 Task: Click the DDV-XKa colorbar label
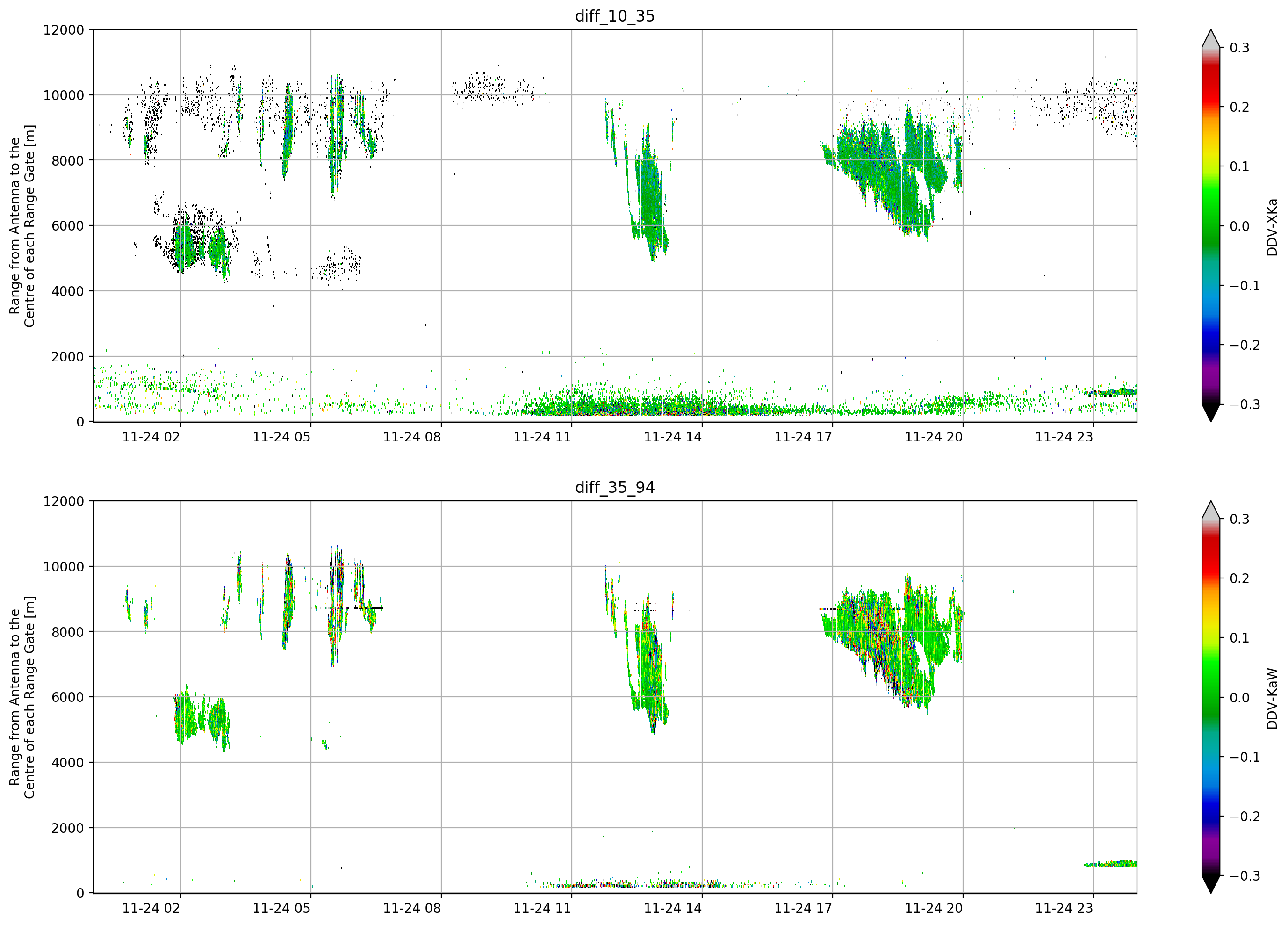(1272, 227)
